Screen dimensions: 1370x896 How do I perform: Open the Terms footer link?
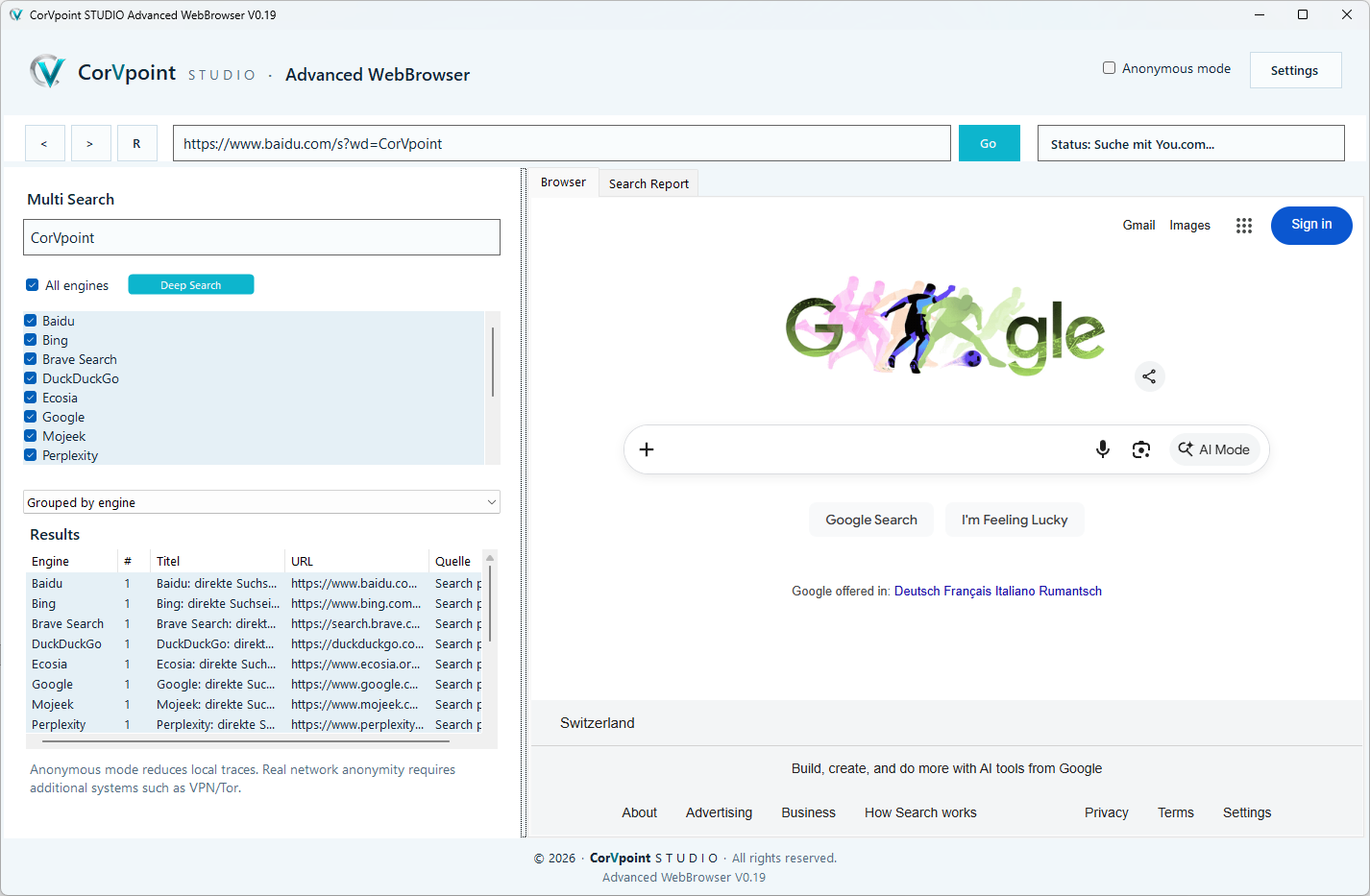point(1175,812)
